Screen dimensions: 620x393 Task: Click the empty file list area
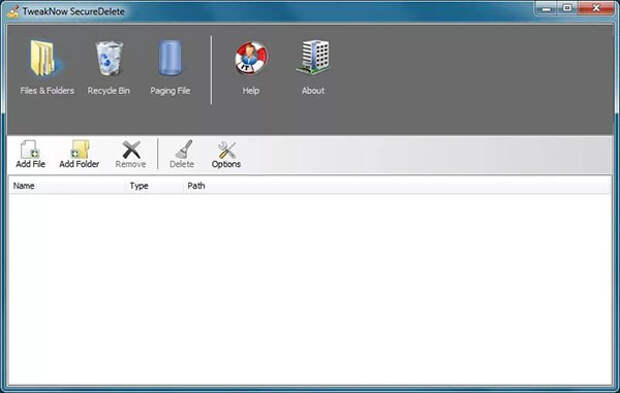coord(310,289)
